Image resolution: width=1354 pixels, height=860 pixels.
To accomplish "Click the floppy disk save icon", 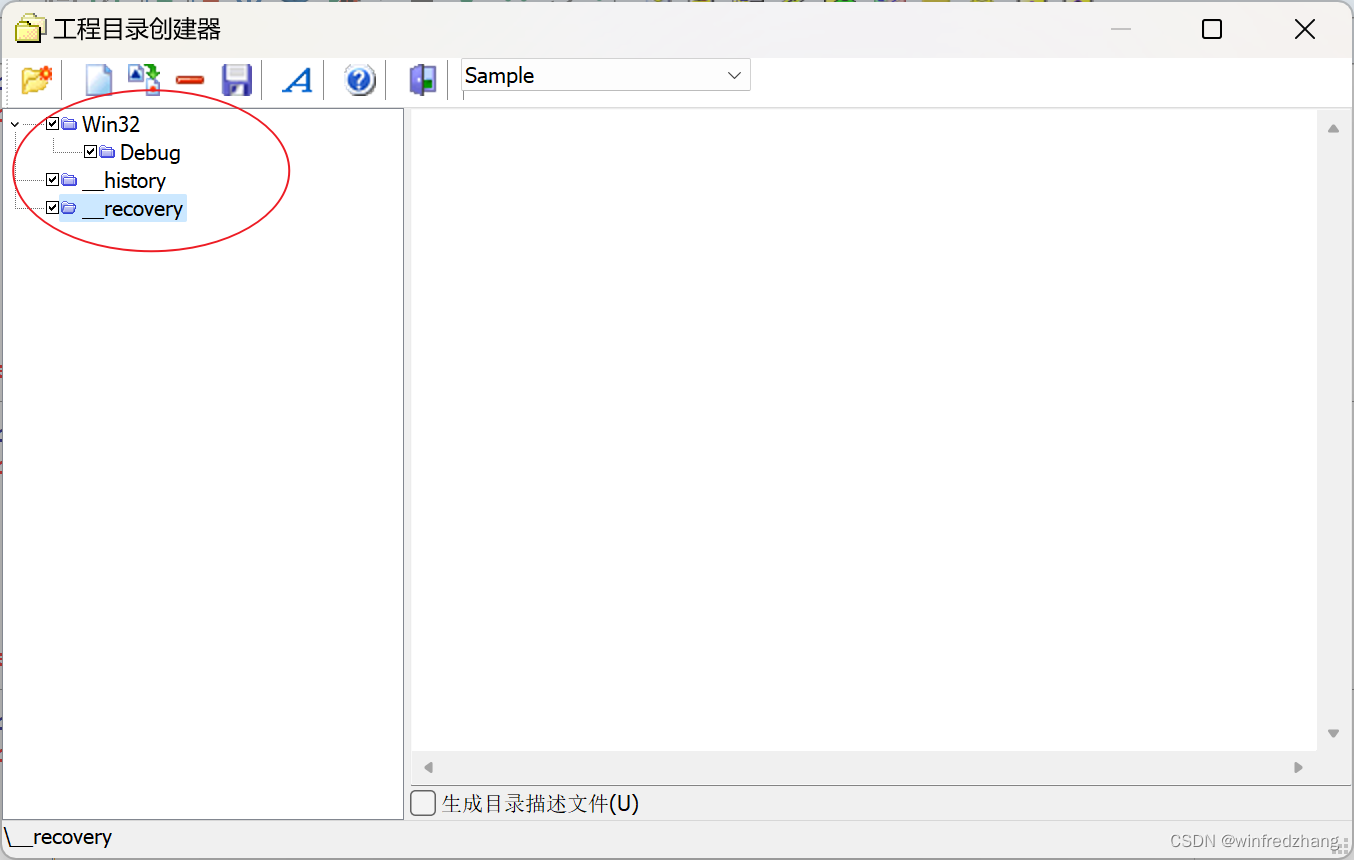I will [x=236, y=79].
